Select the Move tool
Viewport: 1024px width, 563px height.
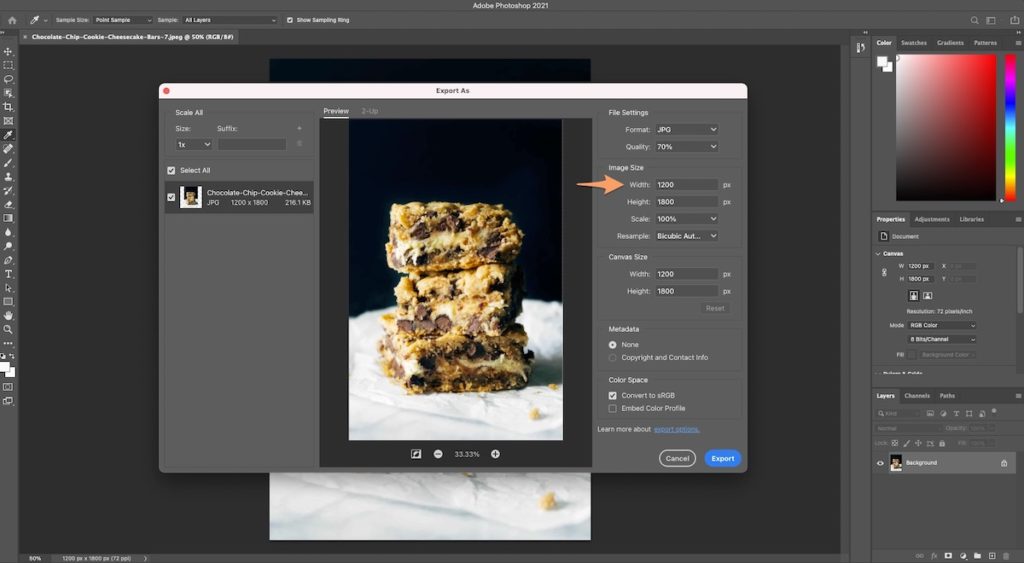[8, 51]
